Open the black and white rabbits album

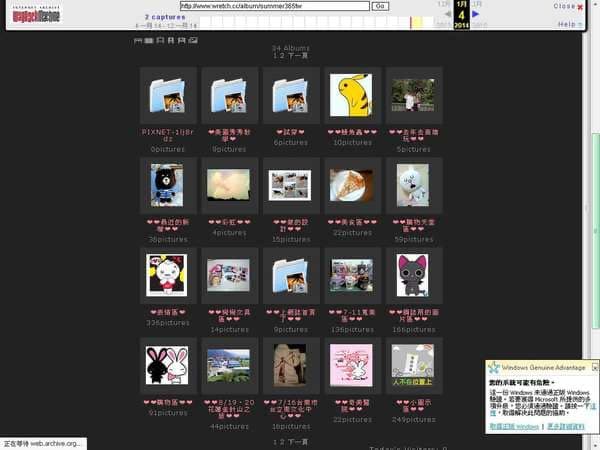167,365
